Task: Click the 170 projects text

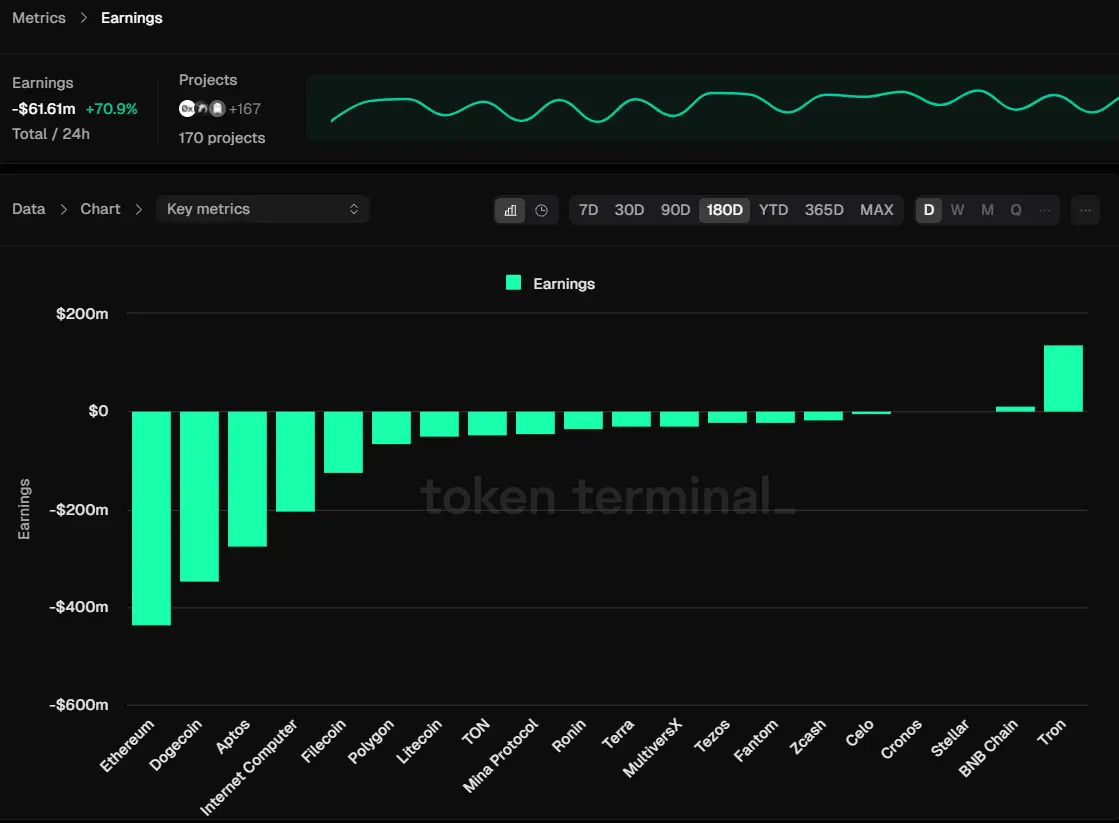Action: click(x=222, y=138)
